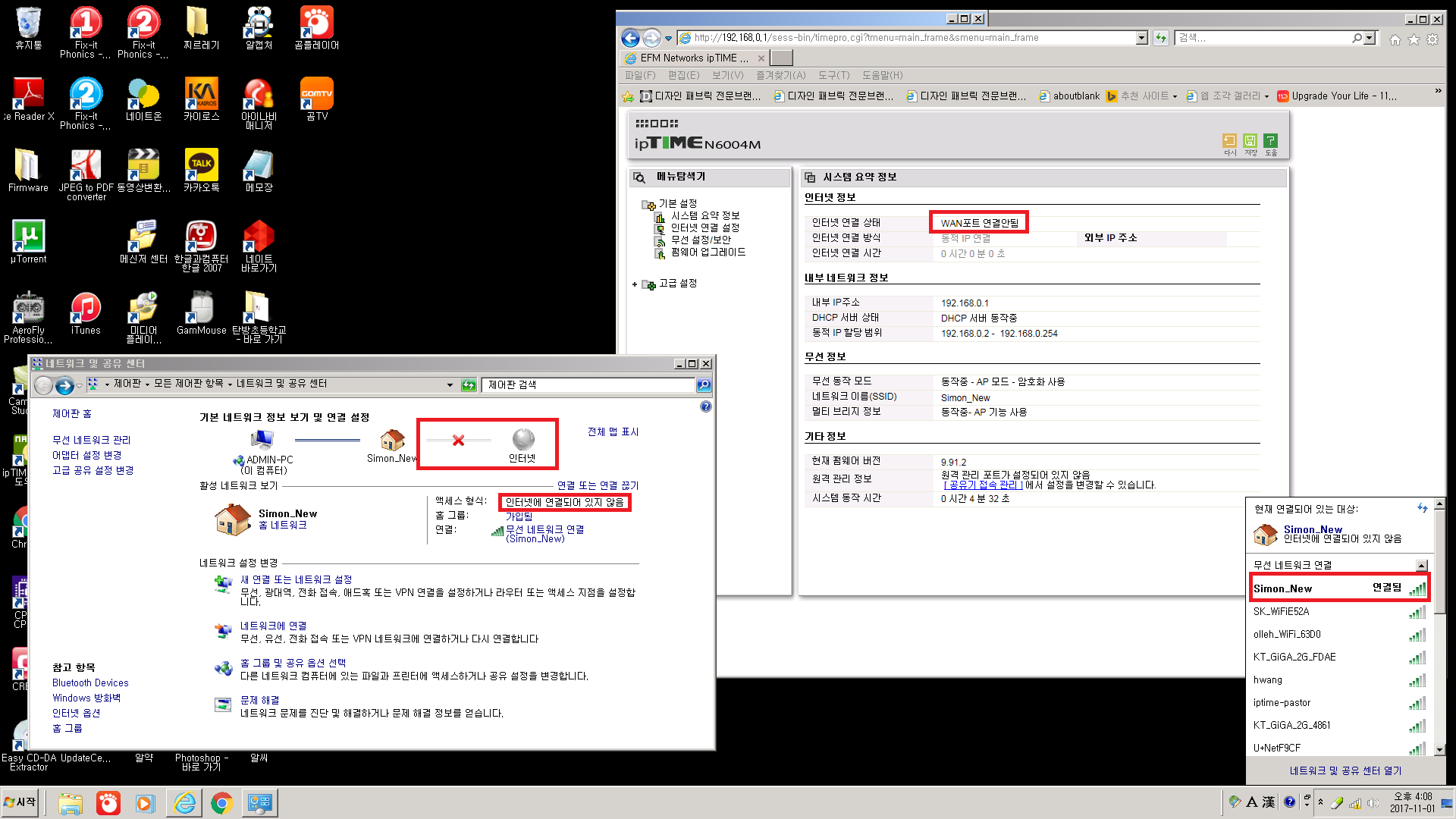The image size is (1456, 819).
Task: Open Chrome from the taskbar
Action: (221, 802)
